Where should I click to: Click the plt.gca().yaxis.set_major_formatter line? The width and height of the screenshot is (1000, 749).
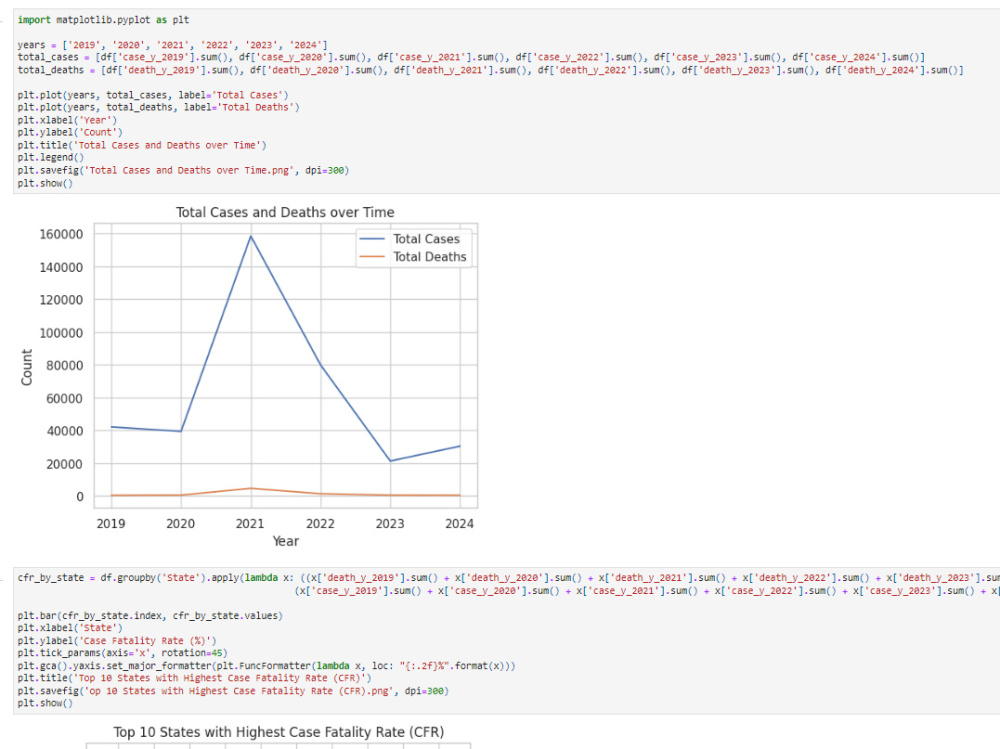[267, 666]
